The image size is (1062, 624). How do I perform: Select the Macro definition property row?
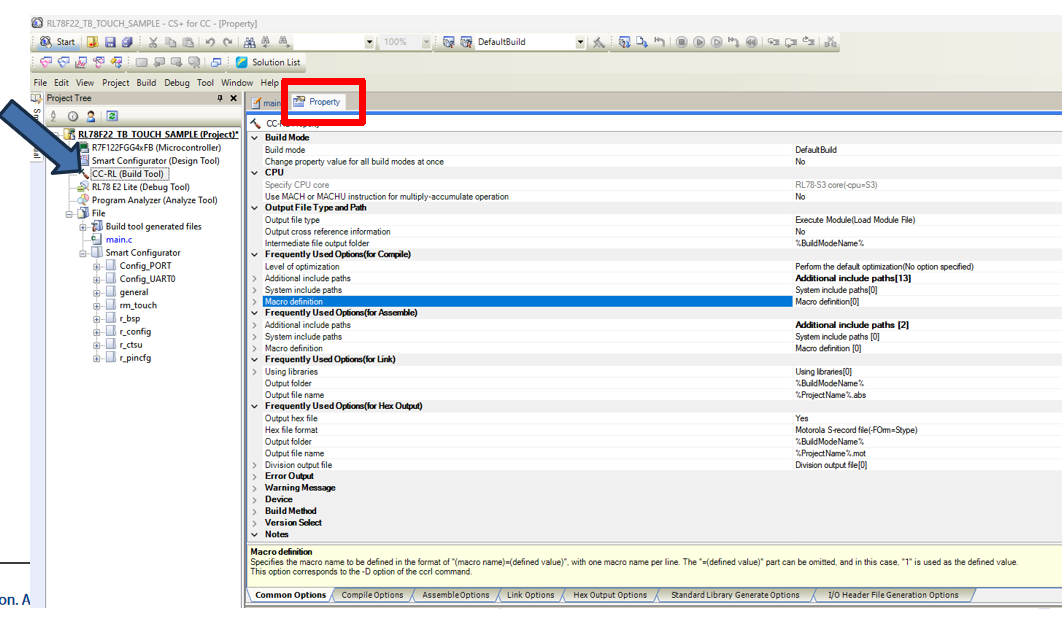[527, 301]
